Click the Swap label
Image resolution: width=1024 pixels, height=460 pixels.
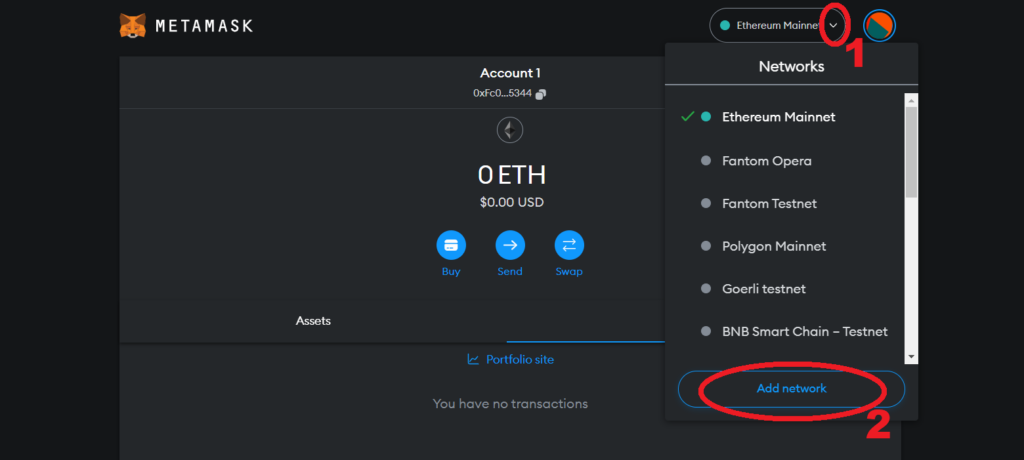569,272
